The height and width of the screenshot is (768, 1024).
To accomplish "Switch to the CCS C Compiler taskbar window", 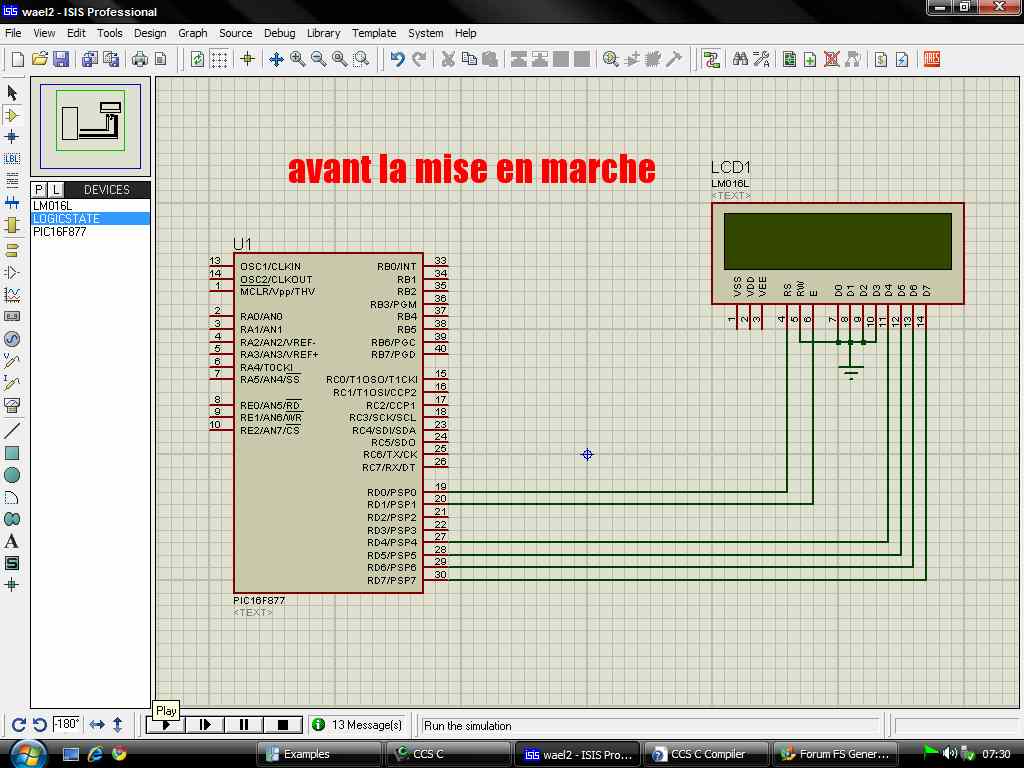I will point(706,754).
